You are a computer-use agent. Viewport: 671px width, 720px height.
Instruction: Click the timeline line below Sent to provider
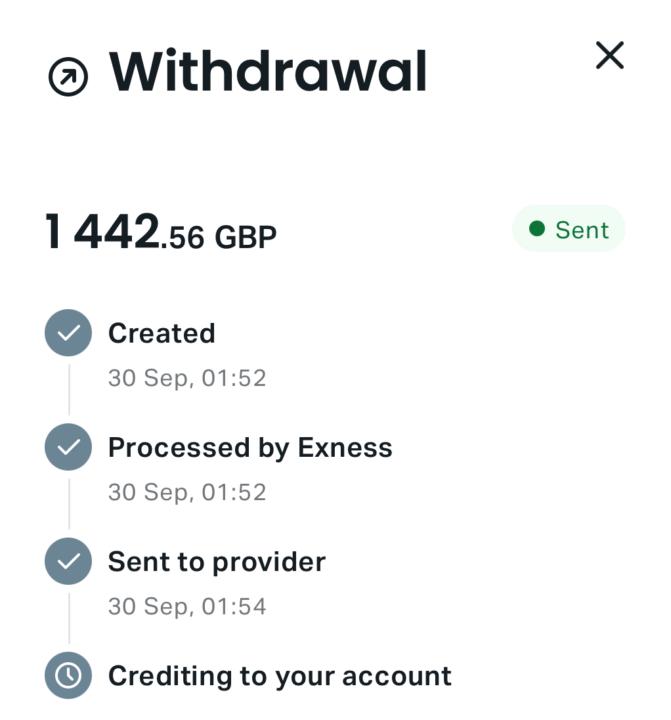[68, 618]
